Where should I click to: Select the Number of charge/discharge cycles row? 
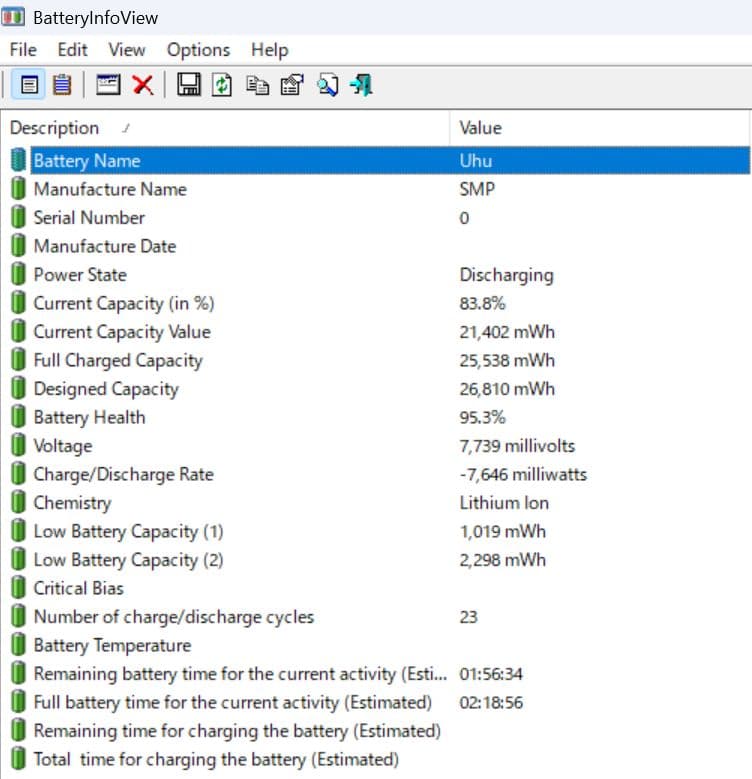point(173,617)
